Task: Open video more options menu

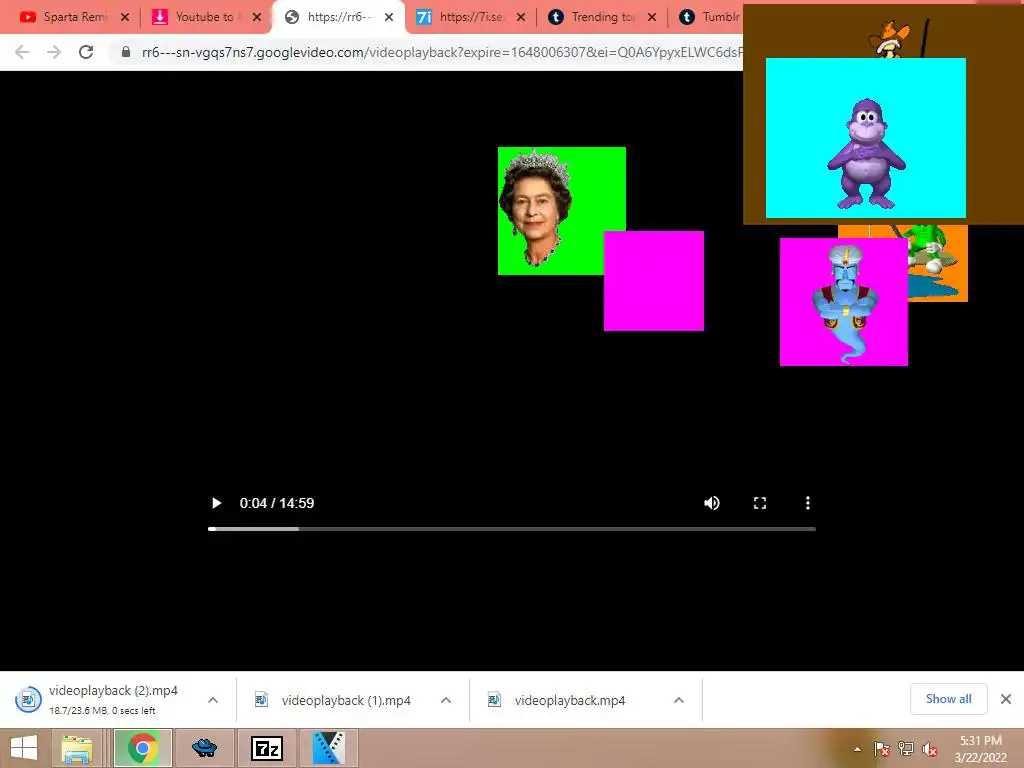Action: 808,503
